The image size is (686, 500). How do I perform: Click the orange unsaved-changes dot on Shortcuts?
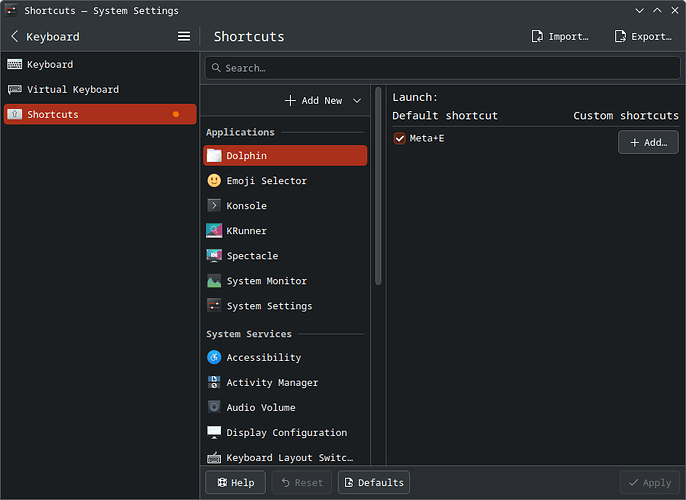(176, 114)
